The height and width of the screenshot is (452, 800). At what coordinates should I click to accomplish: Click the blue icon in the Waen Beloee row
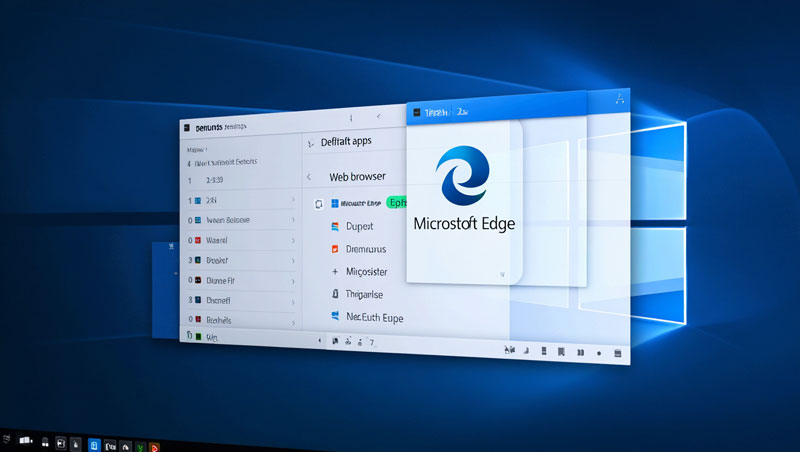[x=198, y=220]
